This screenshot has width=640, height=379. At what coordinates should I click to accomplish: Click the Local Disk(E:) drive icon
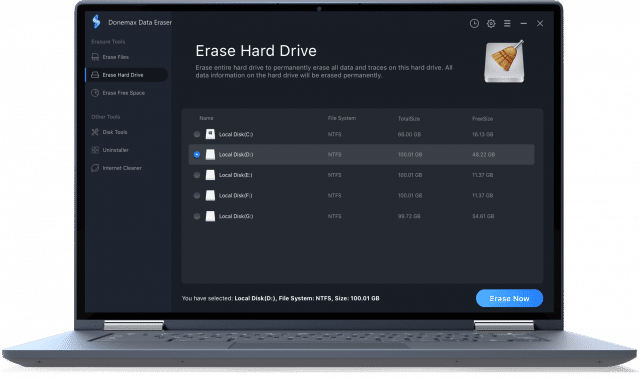coord(210,175)
